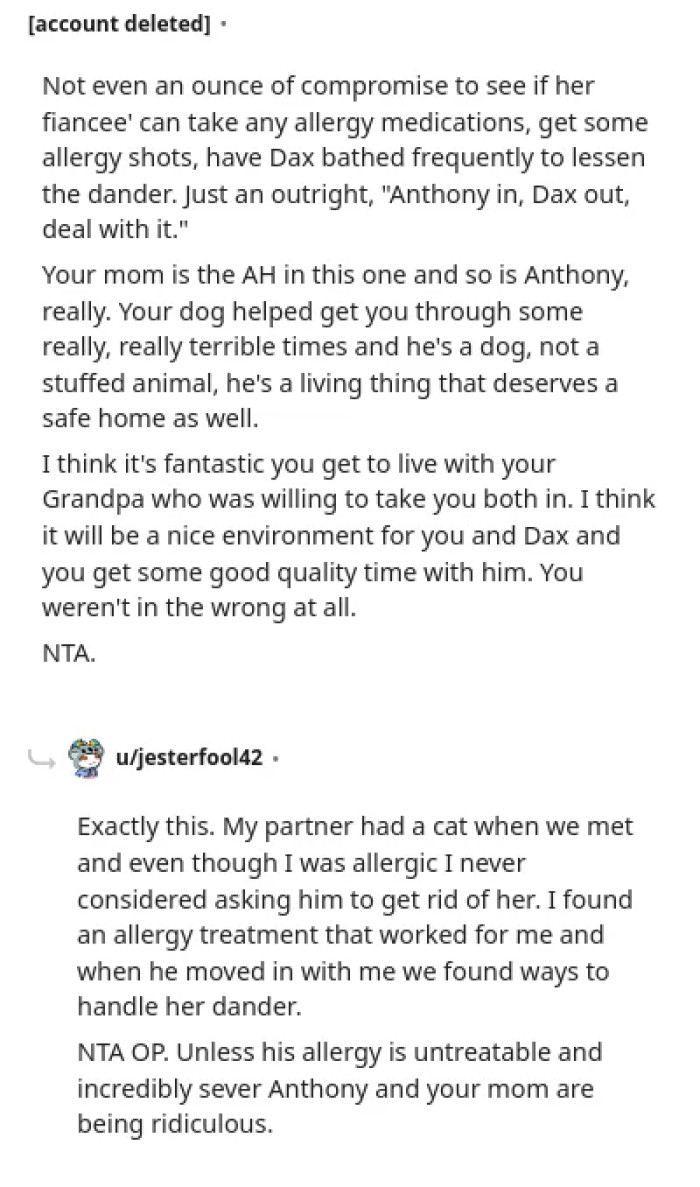
Task: Click the reply paragraph starting "Exactly this."
Action: pos(355,917)
